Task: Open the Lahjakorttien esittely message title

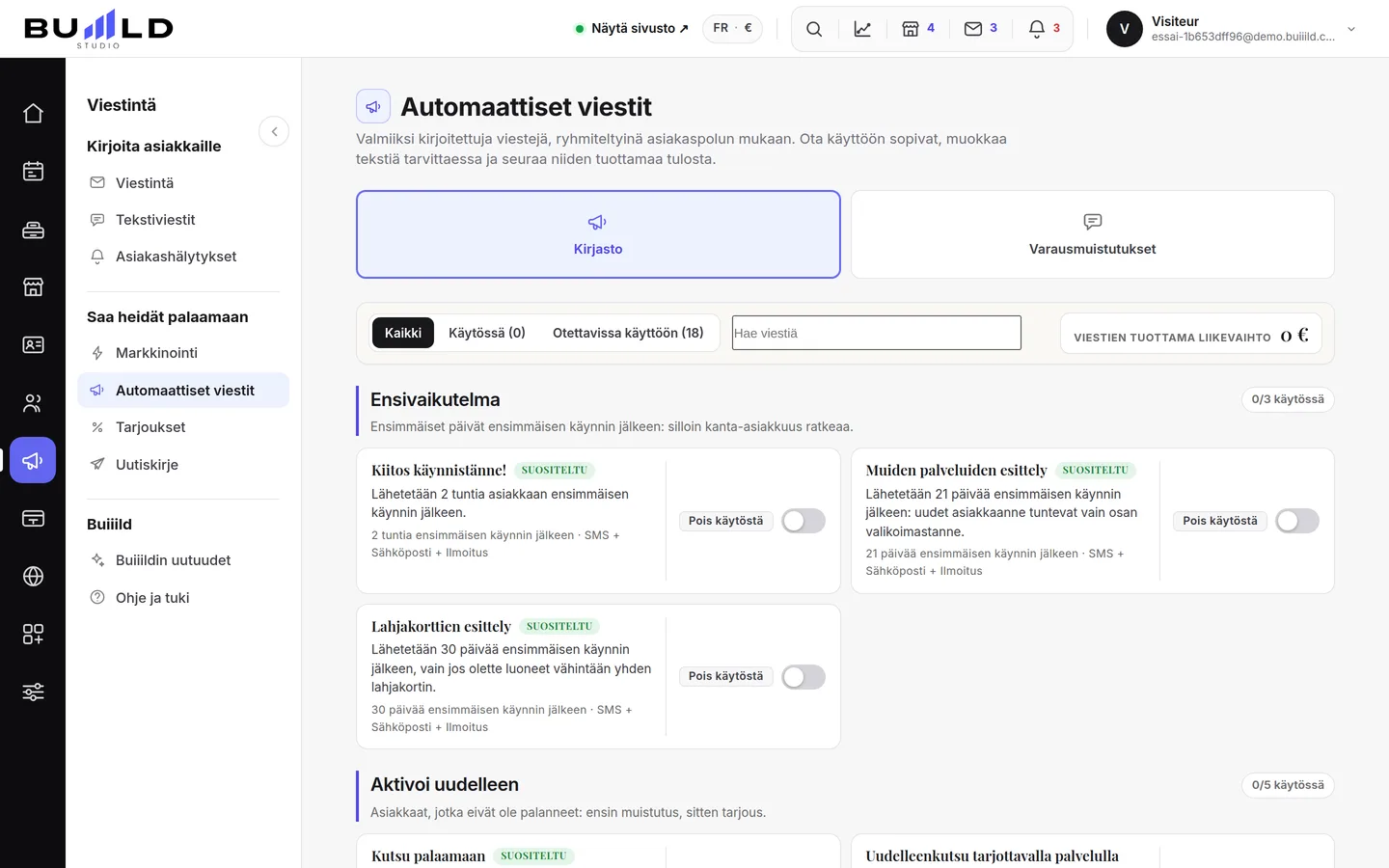Action: pos(441,627)
